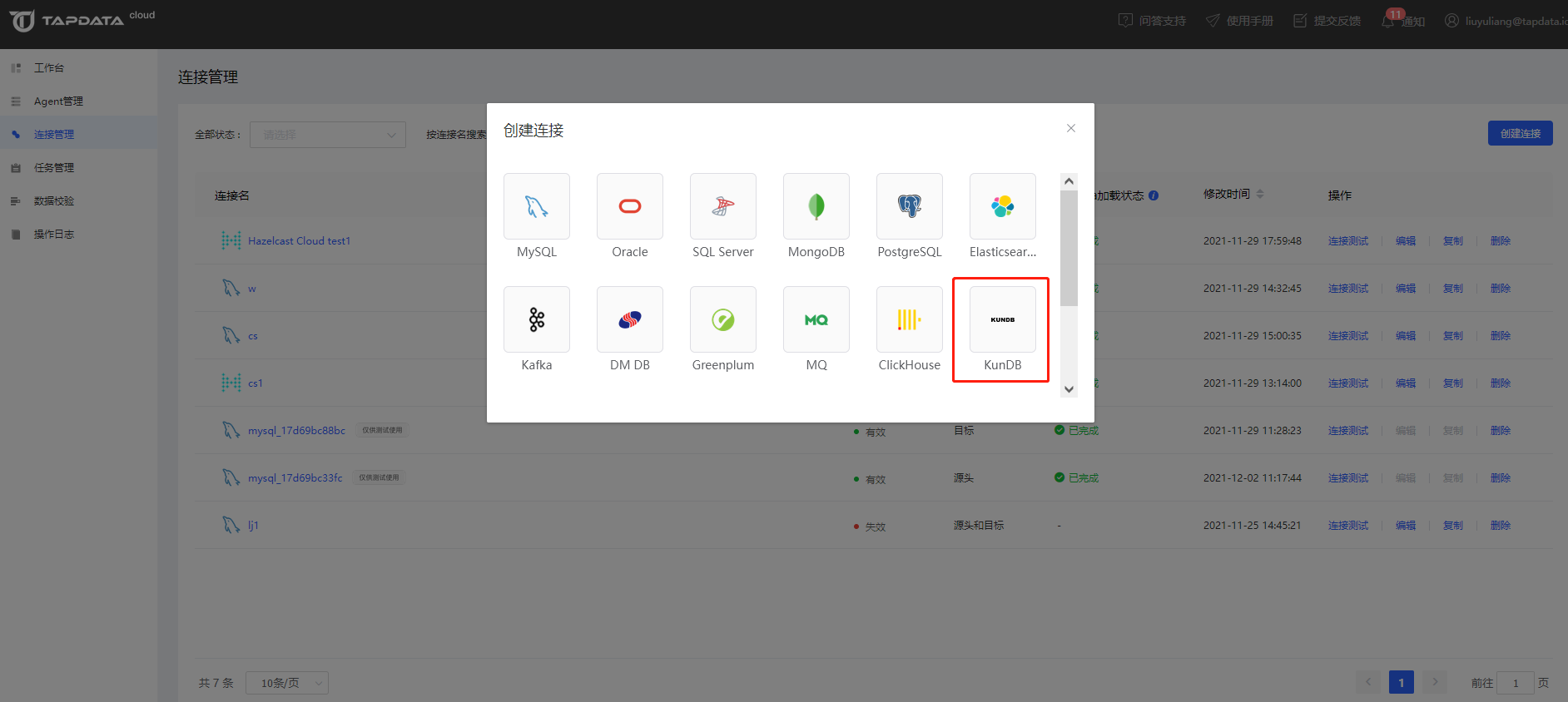Close the create connection dialog
Viewport: 1568px width, 702px height.
(x=1071, y=128)
